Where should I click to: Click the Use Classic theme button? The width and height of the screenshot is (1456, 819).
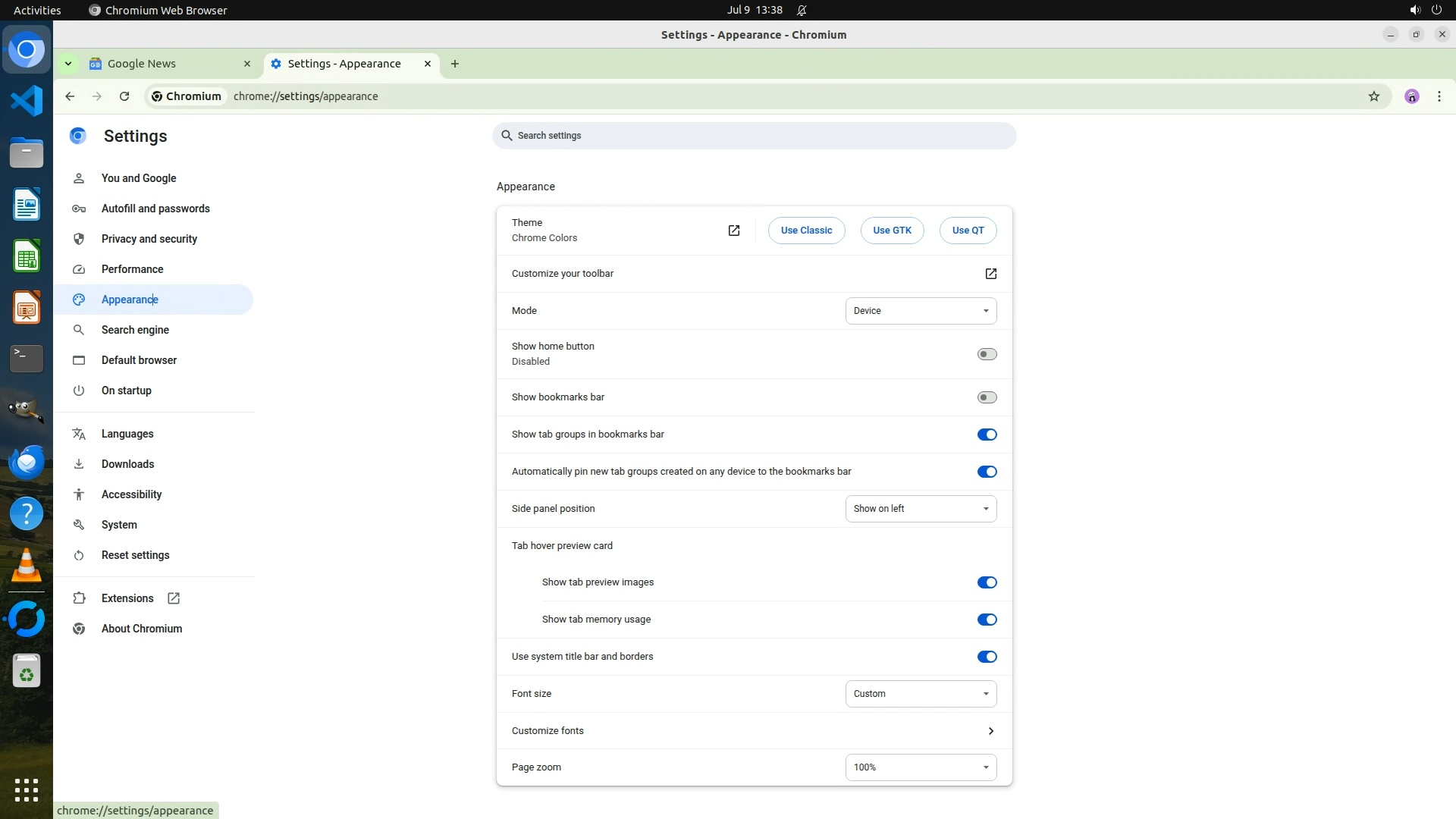point(806,231)
